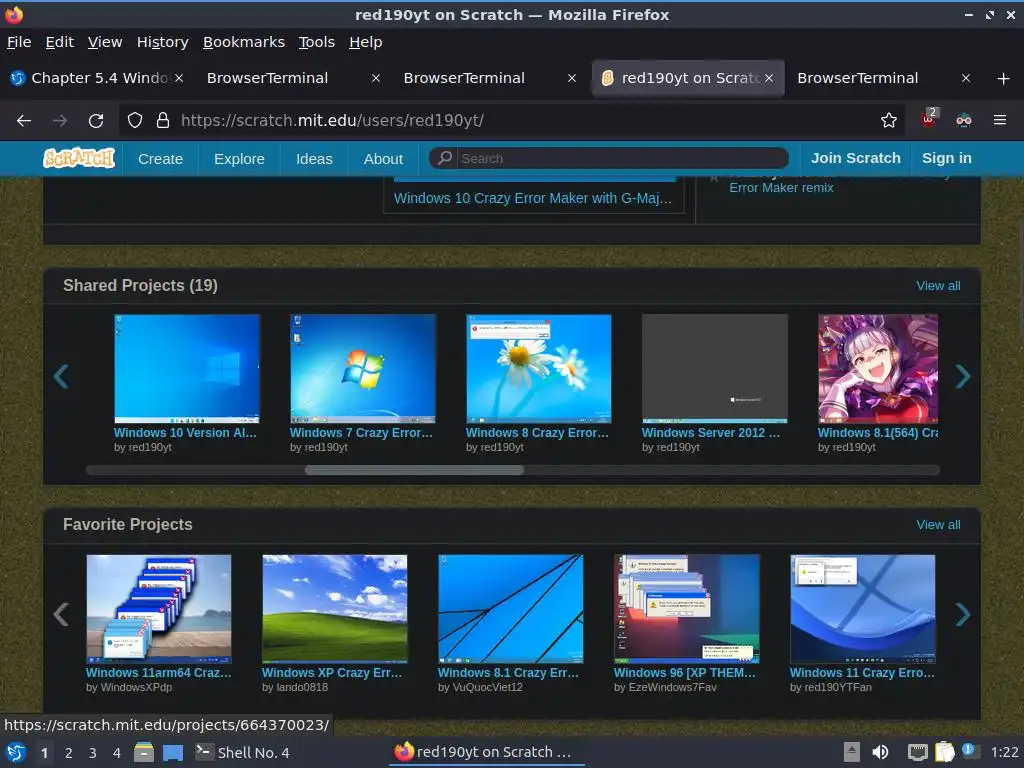Click Join Scratch
Image resolution: width=1024 pixels, height=768 pixels.
[856, 158]
